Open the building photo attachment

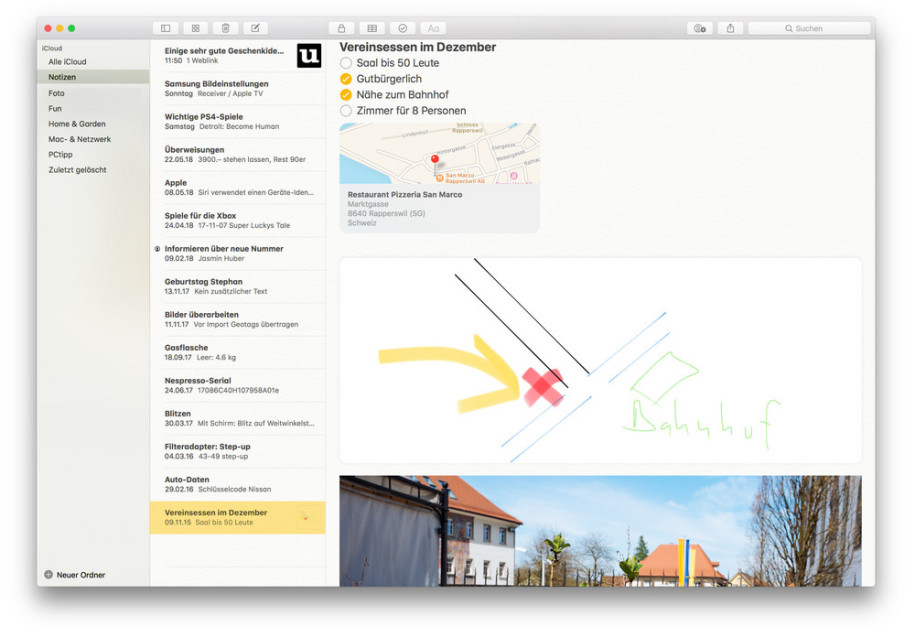pyautogui.click(x=600, y=531)
